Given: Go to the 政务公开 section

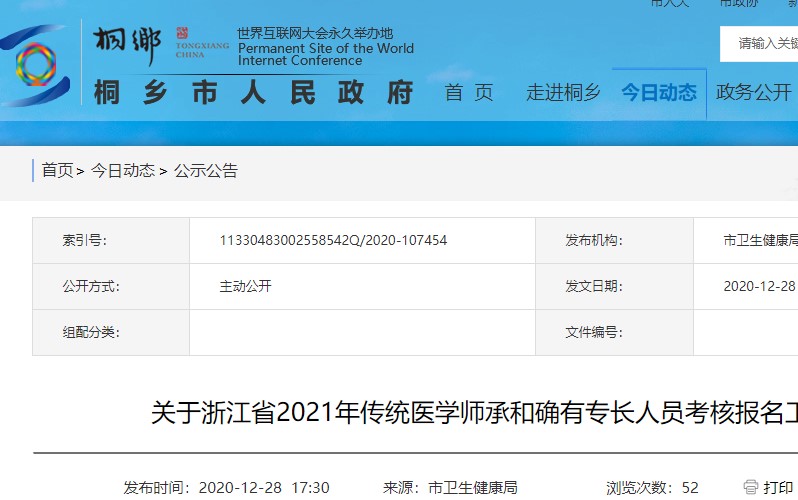Looking at the screenshot, I should coord(753,93).
